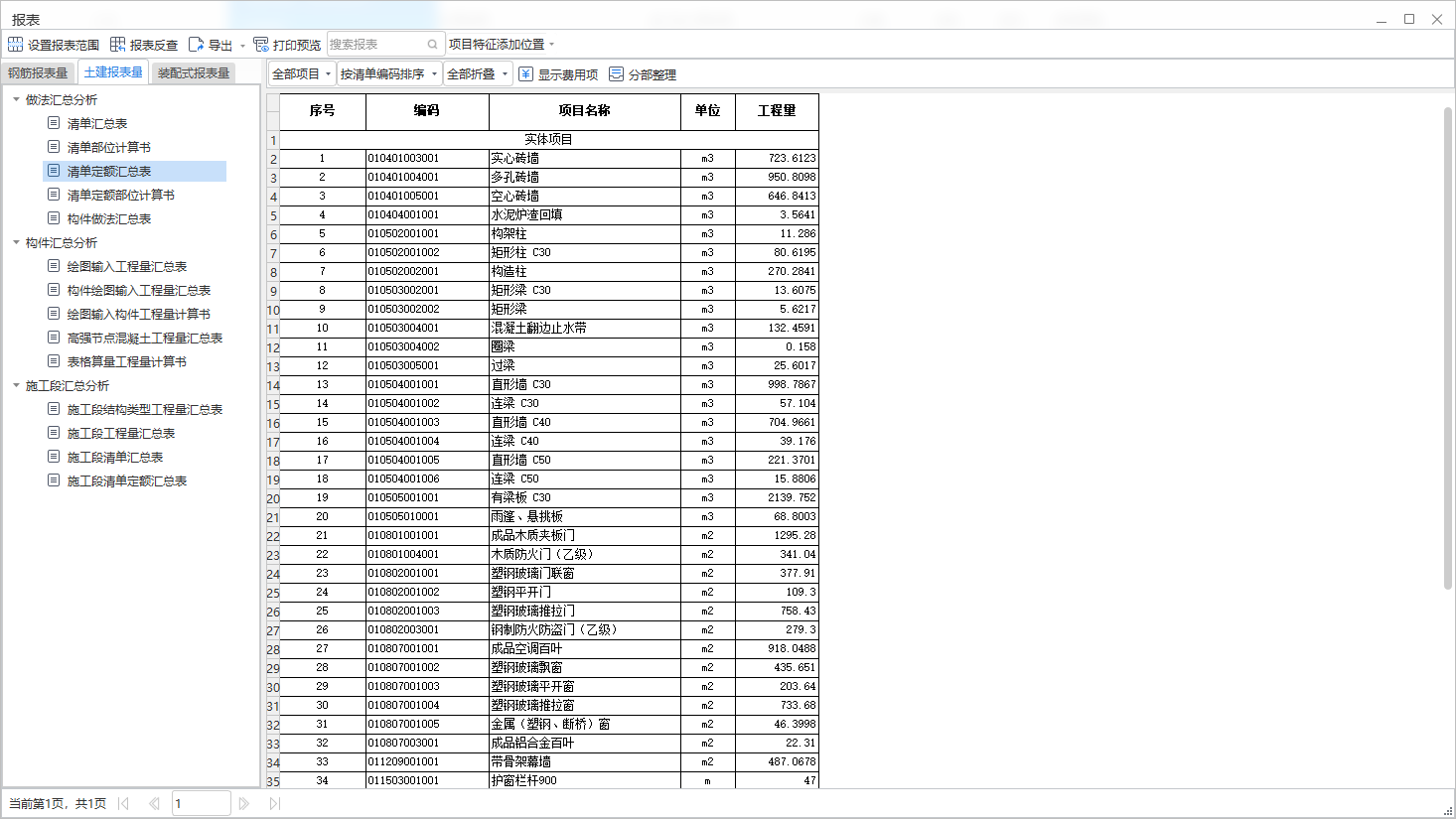Collapse the 施工段汇总分析 tree group

16,385
